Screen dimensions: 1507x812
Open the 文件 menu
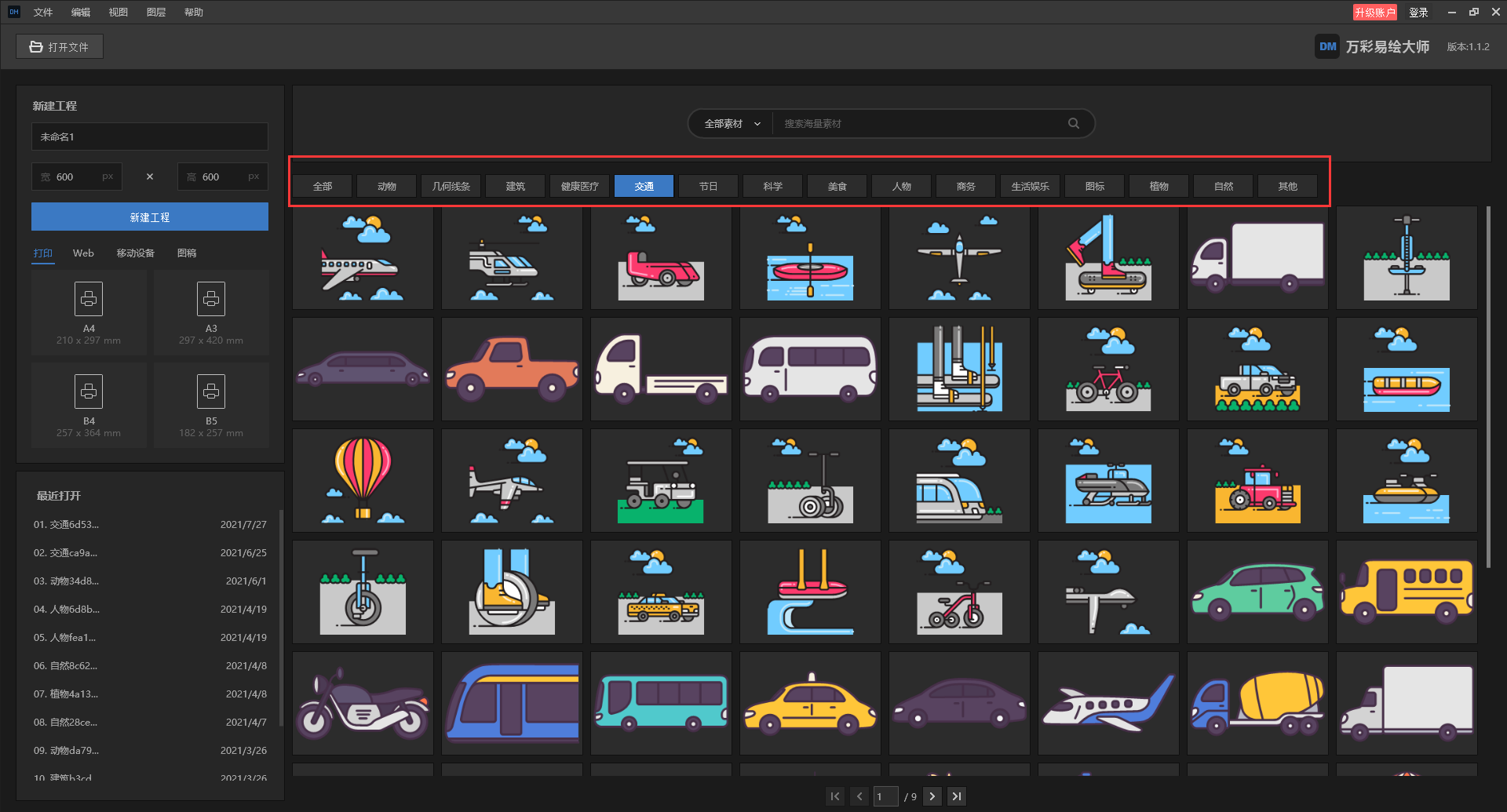[43, 12]
